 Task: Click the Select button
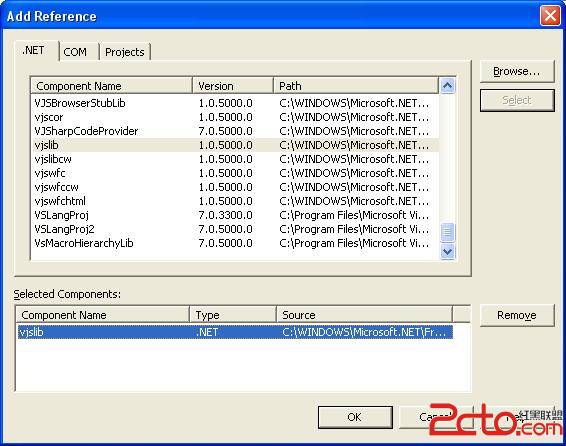[x=517, y=100]
